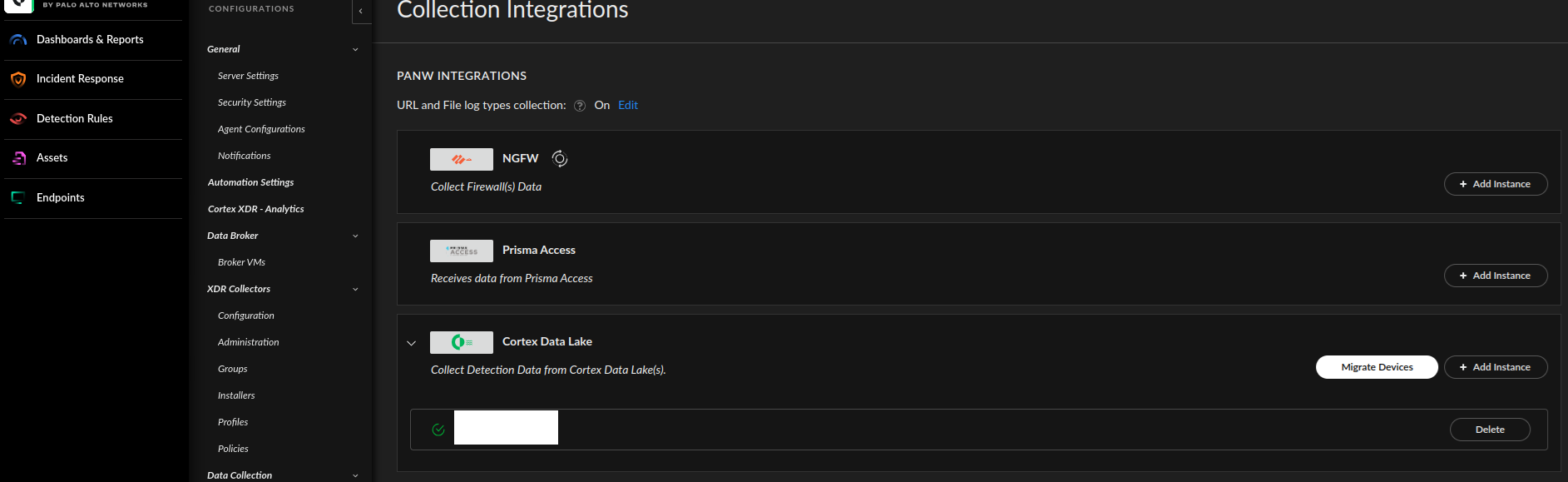The image size is (1568, 482).
Task: Click the NGFW integration title
Action: [520, 158]
